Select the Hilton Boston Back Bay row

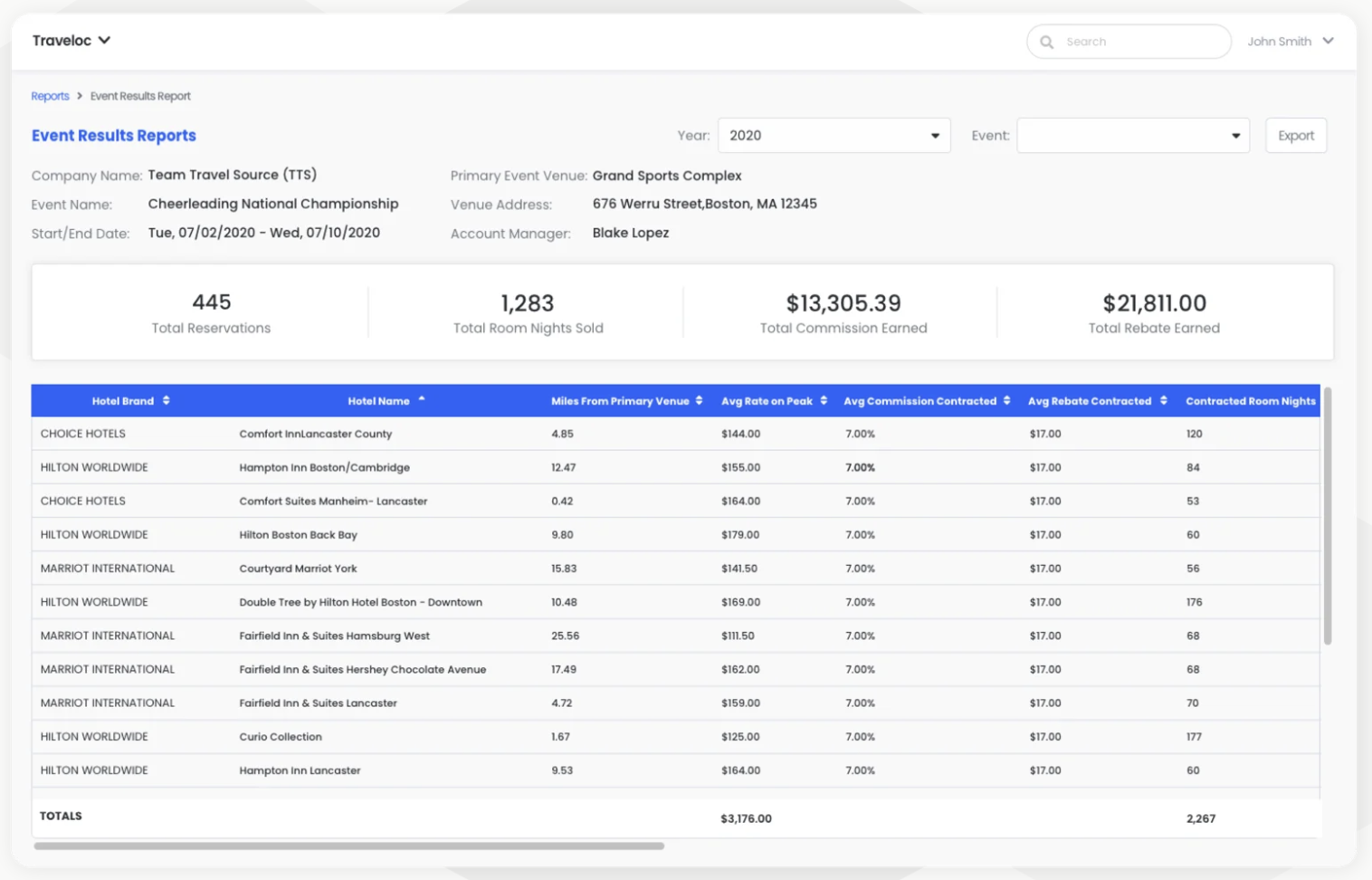pos(675,535)
